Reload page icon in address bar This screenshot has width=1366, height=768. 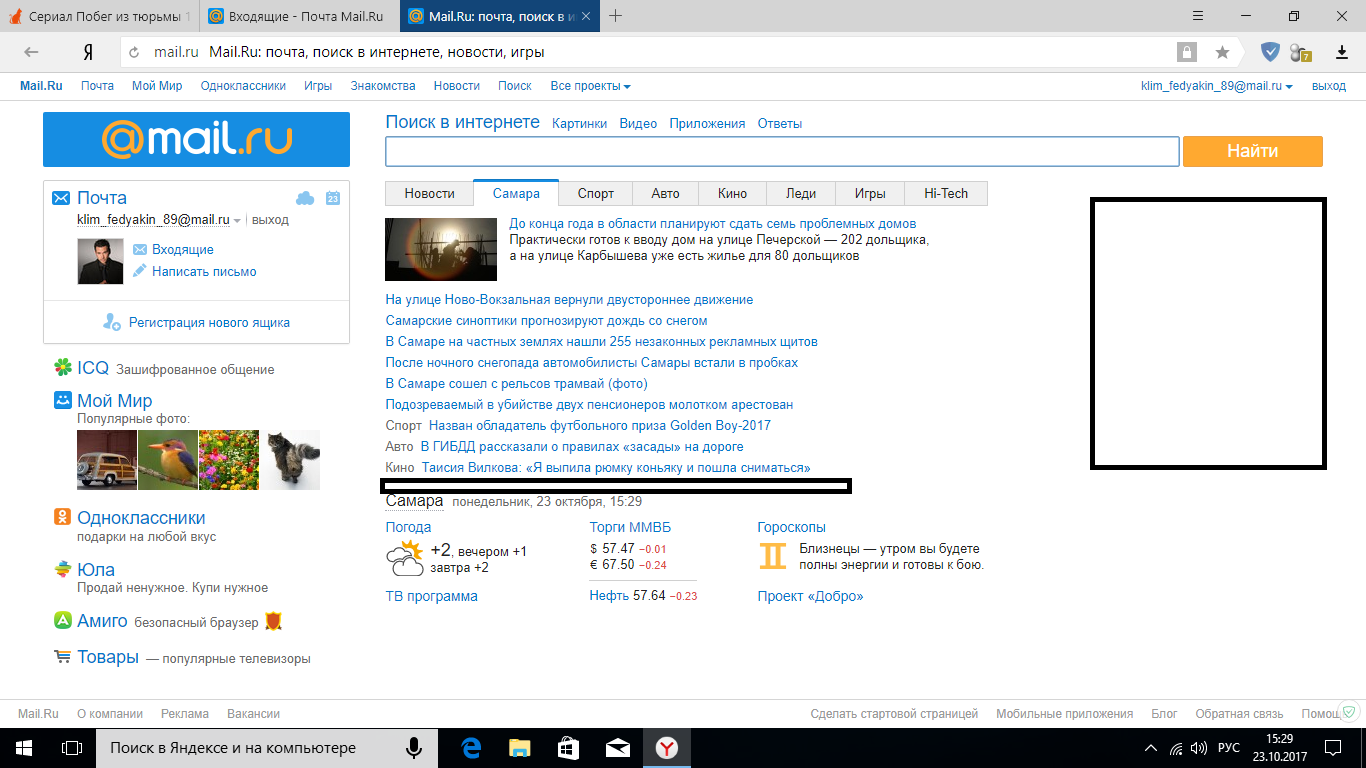(133, 52)
